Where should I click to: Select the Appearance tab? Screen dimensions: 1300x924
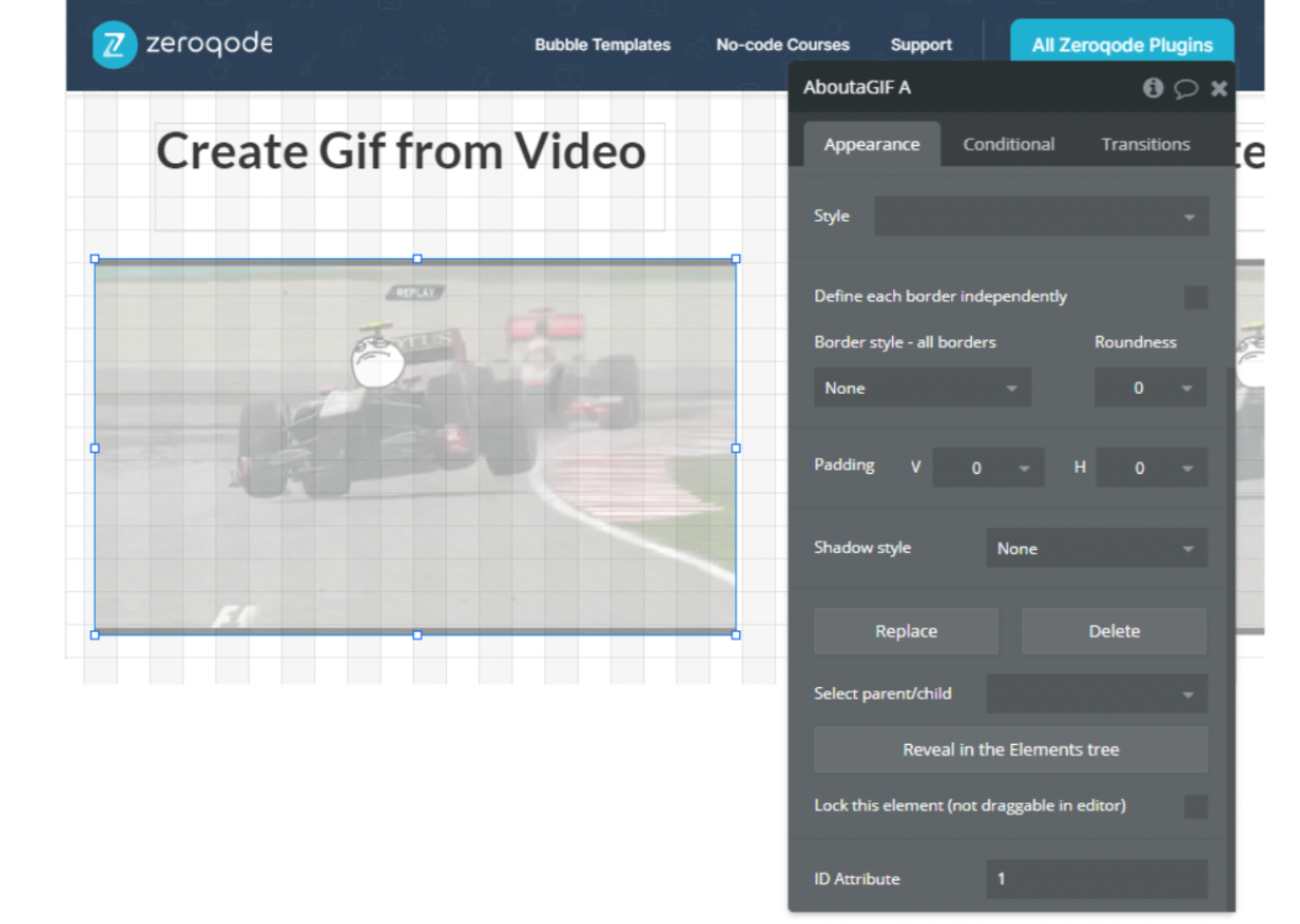[871, 144]
